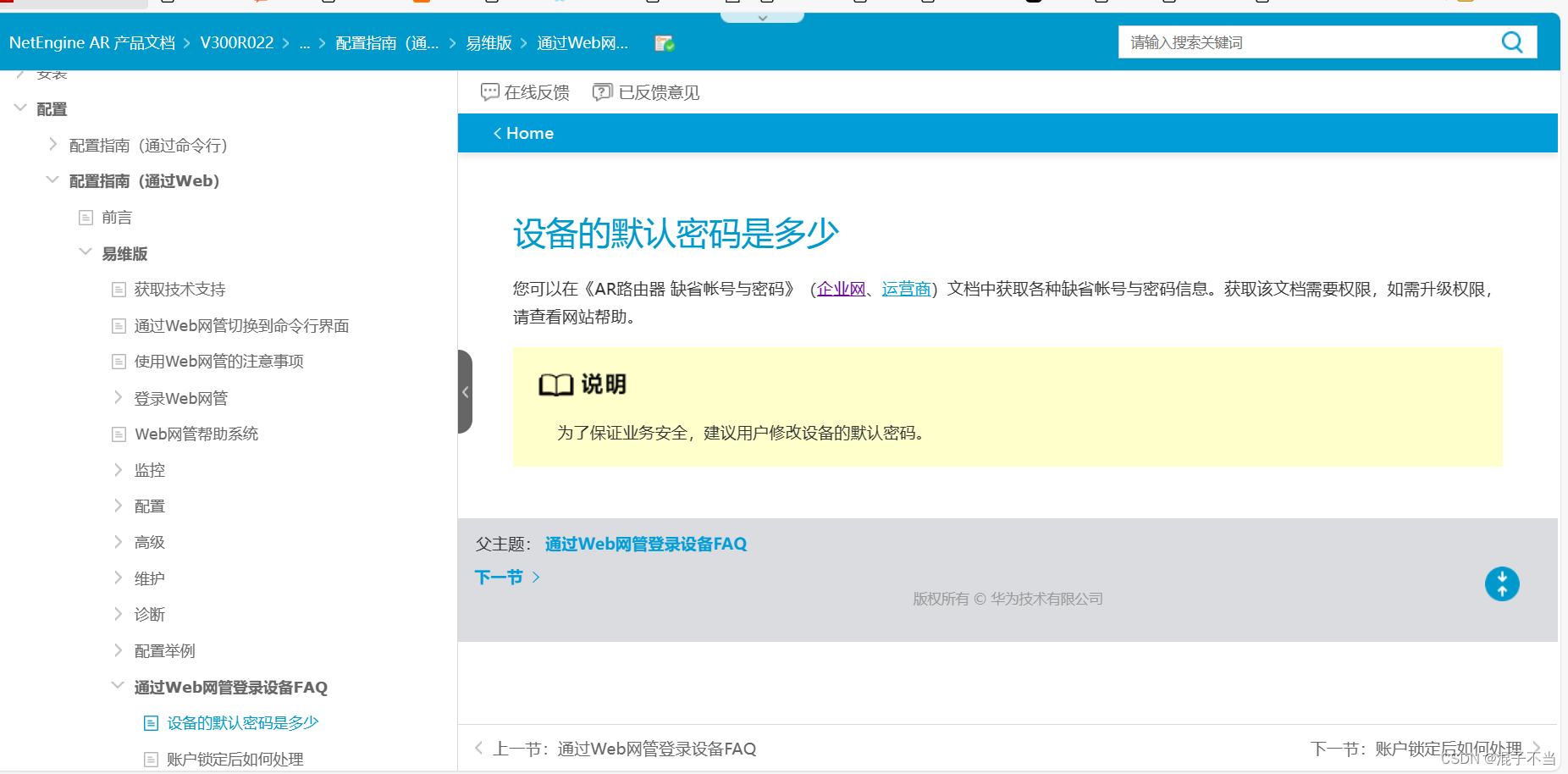Image resolution: width=1568 pixels, height=774 pixels.
Task: Collapse 通过Web网管登录设备FAQ tree node
Action: coord(118,685)
